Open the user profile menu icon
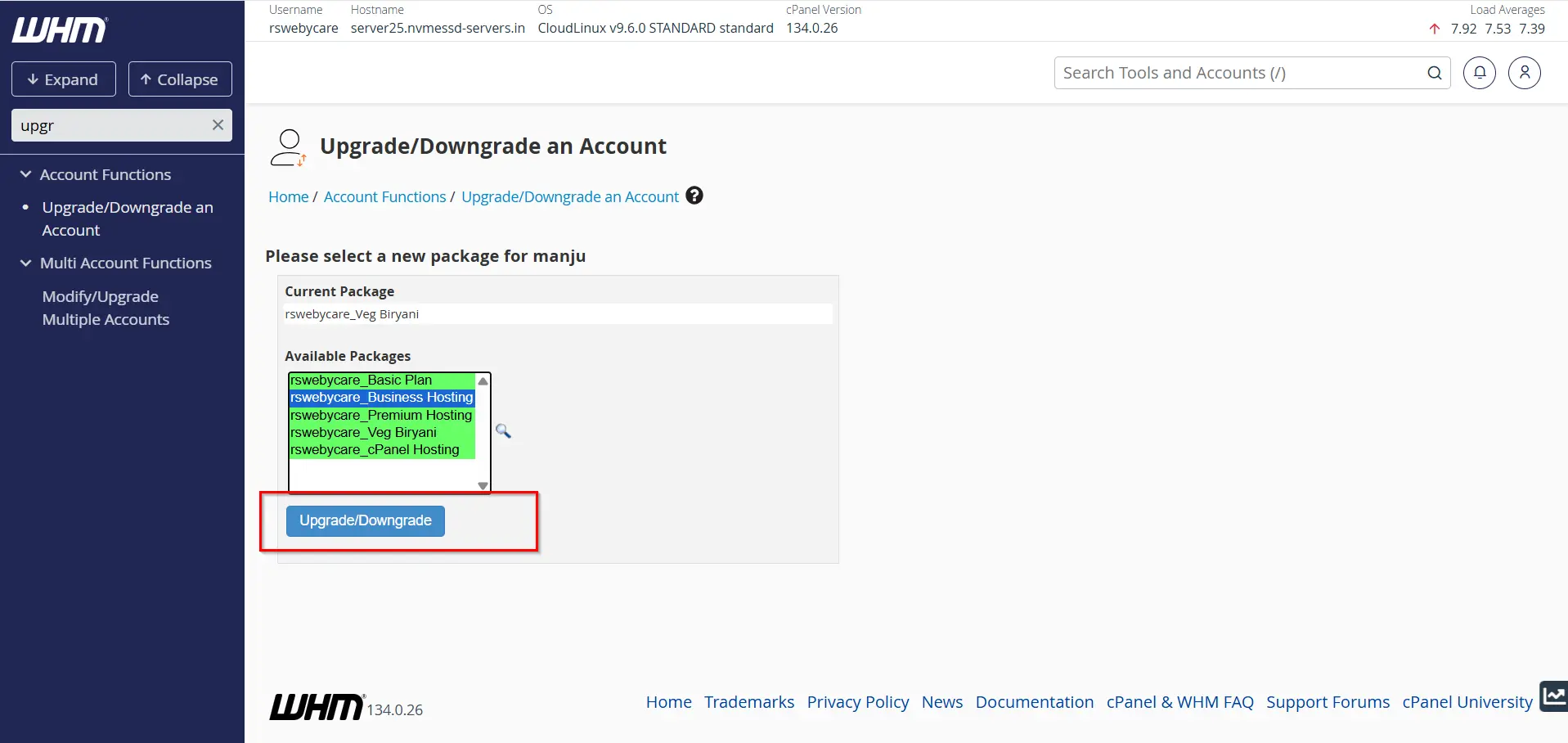The height and width of the screenshot is (743, 1568). pyautogui.click(x=1525, y=73)
